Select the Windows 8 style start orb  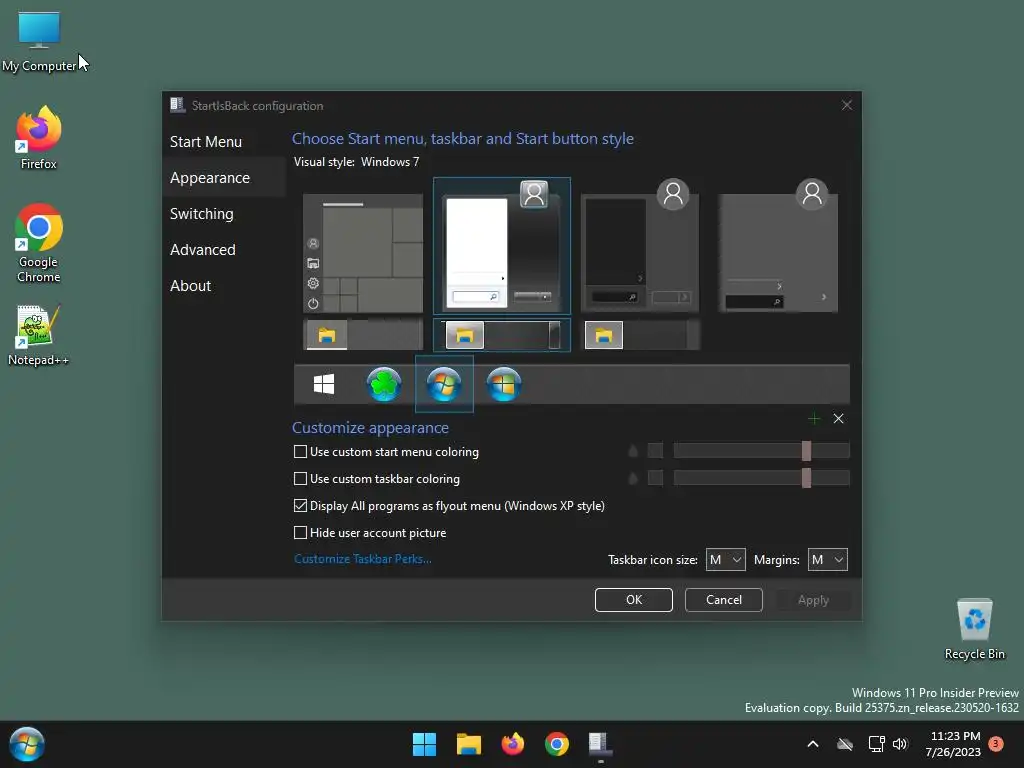[504, 384]
